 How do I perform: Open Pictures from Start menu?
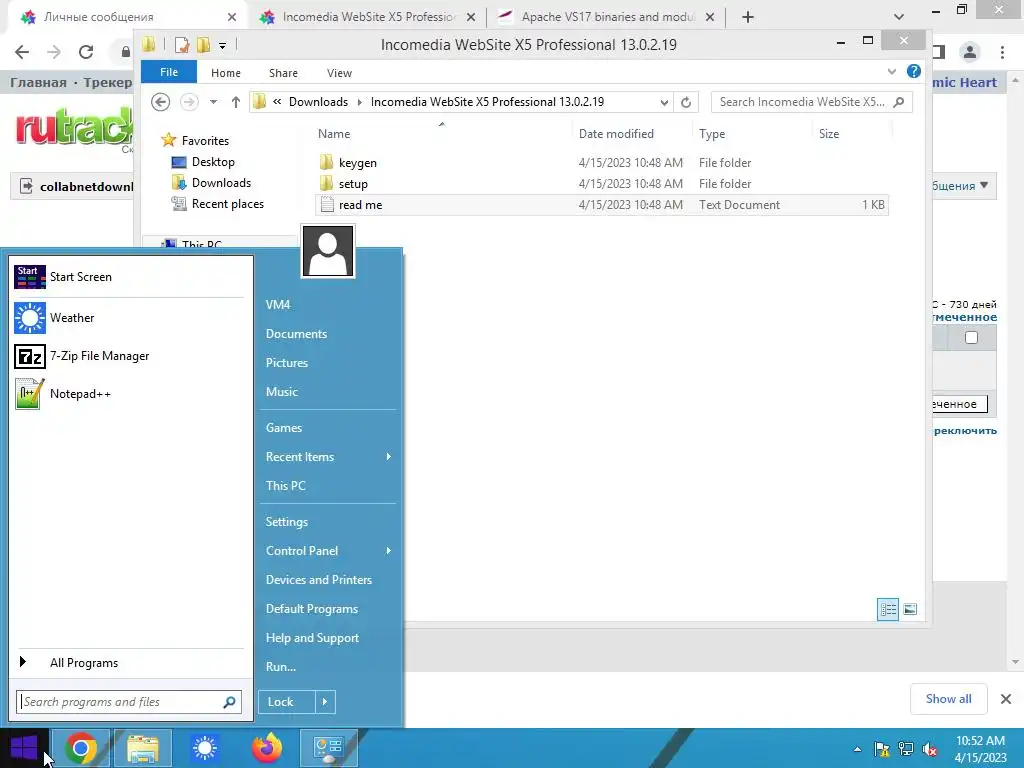pos(287,362)
